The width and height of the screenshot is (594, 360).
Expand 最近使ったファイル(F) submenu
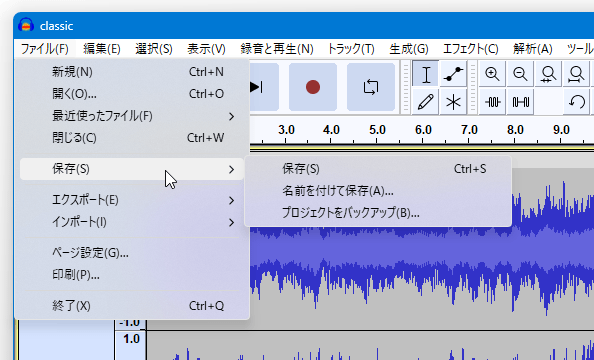coord(132,116)
